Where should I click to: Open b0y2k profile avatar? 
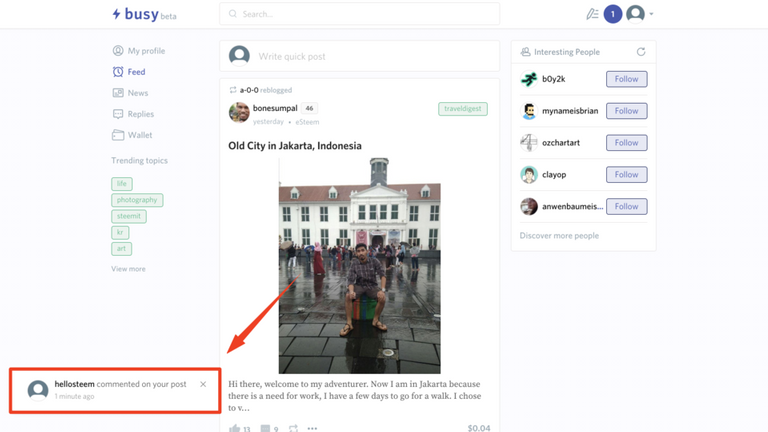click(x=529, y=79)
